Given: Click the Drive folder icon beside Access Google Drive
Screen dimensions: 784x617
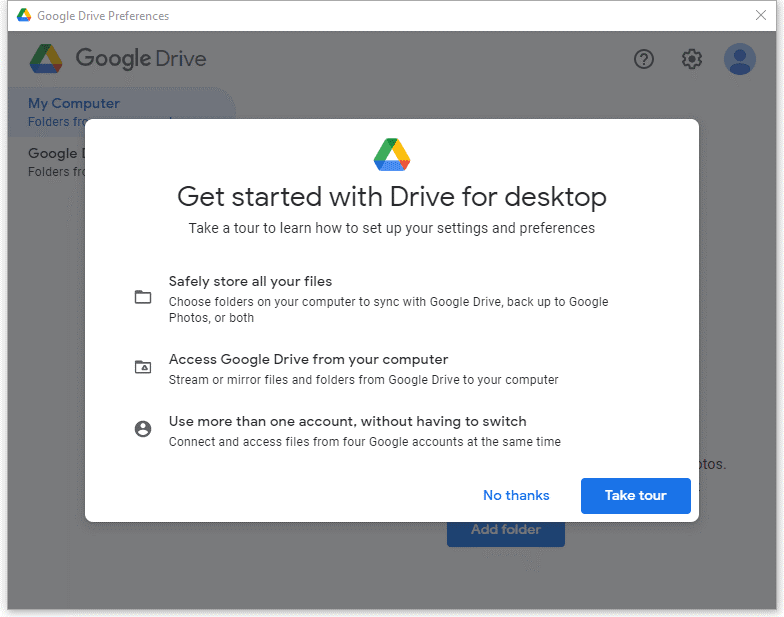Looking at the screenshot, I should pos(143,367).
